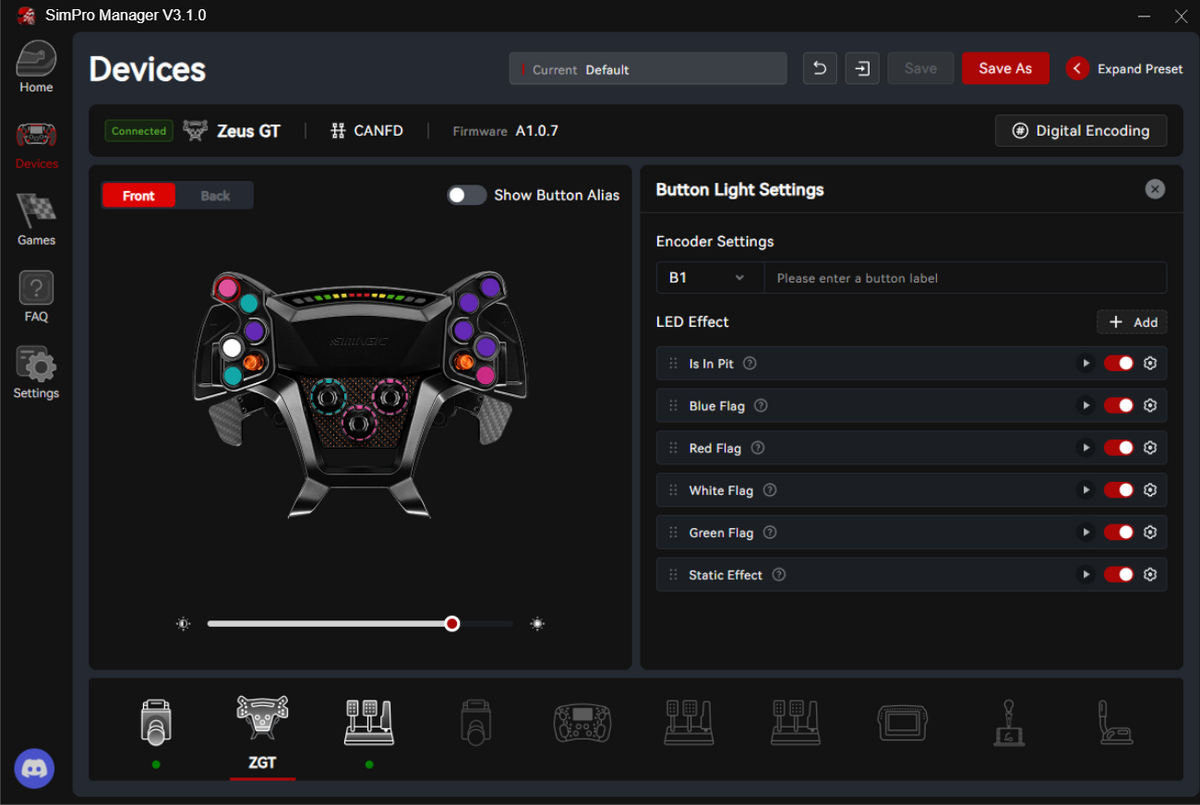This screenshot has height=805, width=1200.
Task: Disable the Is In Pit effect
Action: (1118, 364)
